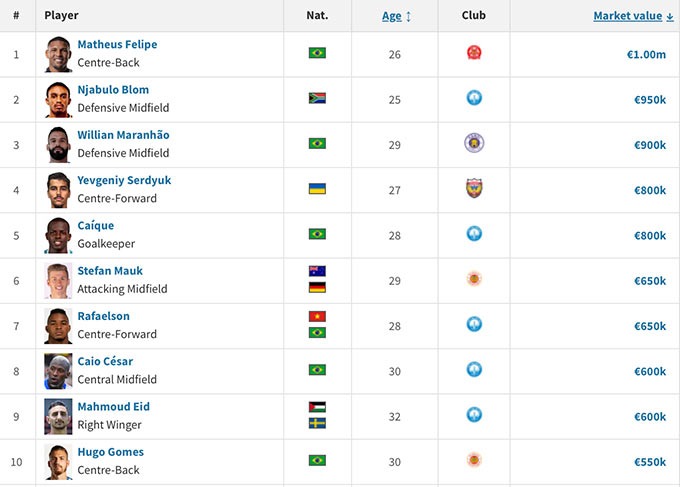Click Hugo Gomes's club crest icon
Screen dimensions: 680x487
click(474, 460)
